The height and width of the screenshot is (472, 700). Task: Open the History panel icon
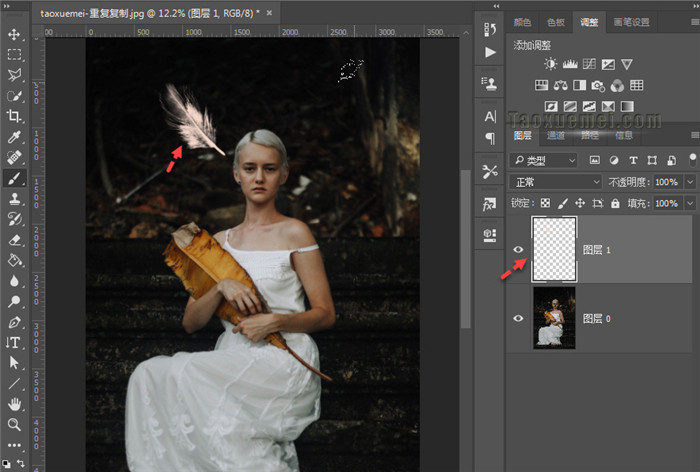pyautogui.click(x=490, y=30)
